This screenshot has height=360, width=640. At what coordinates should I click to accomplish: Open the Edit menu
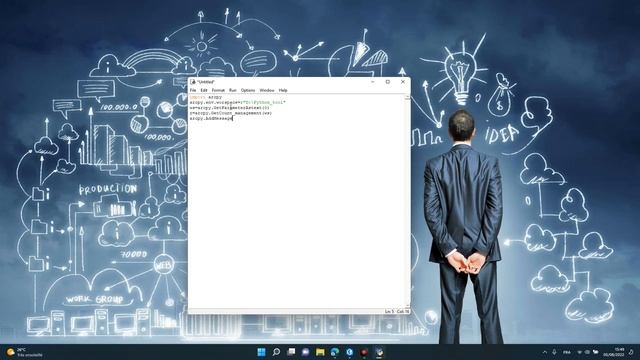pos(204,90)
